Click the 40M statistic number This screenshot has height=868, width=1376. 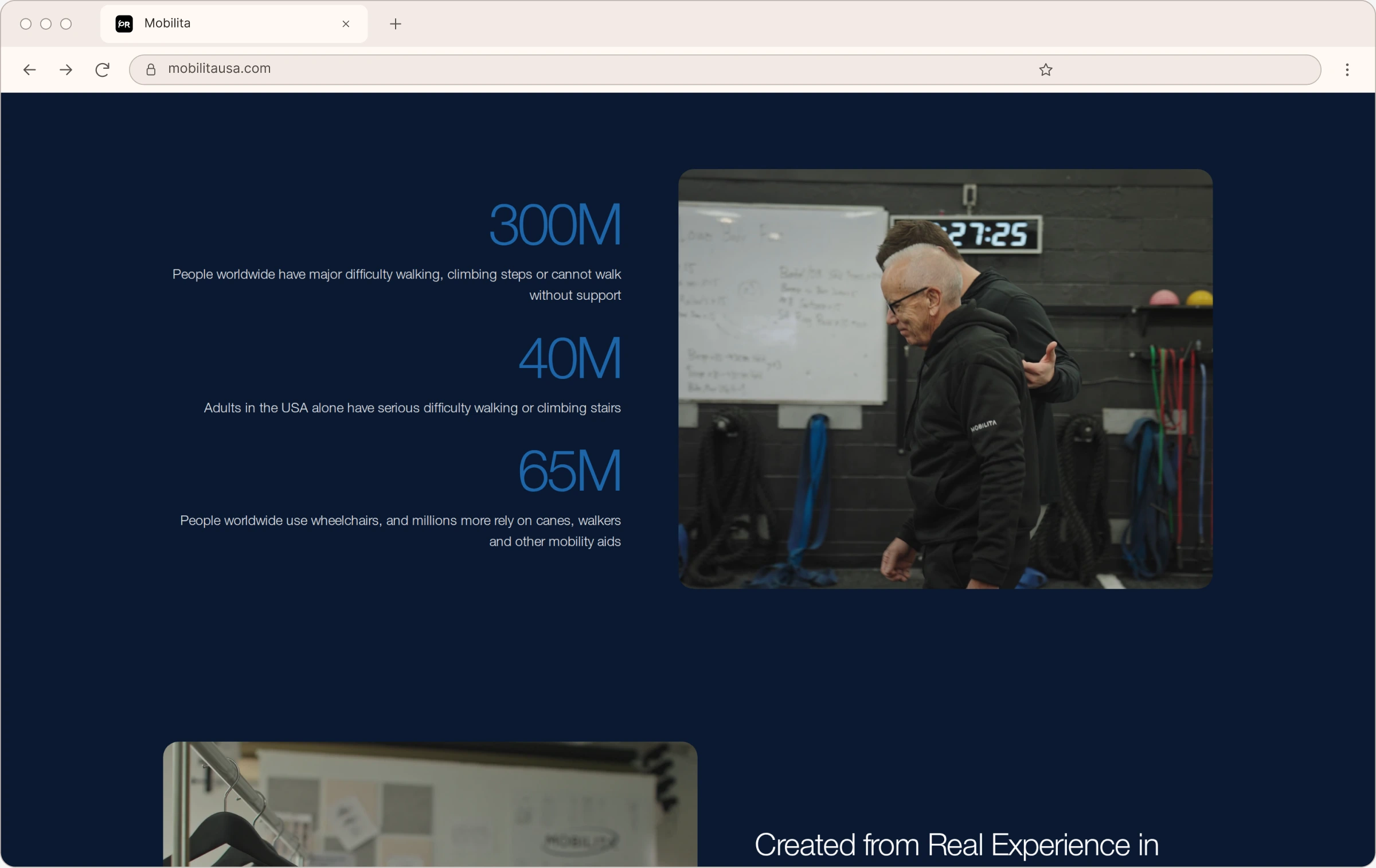569,358
